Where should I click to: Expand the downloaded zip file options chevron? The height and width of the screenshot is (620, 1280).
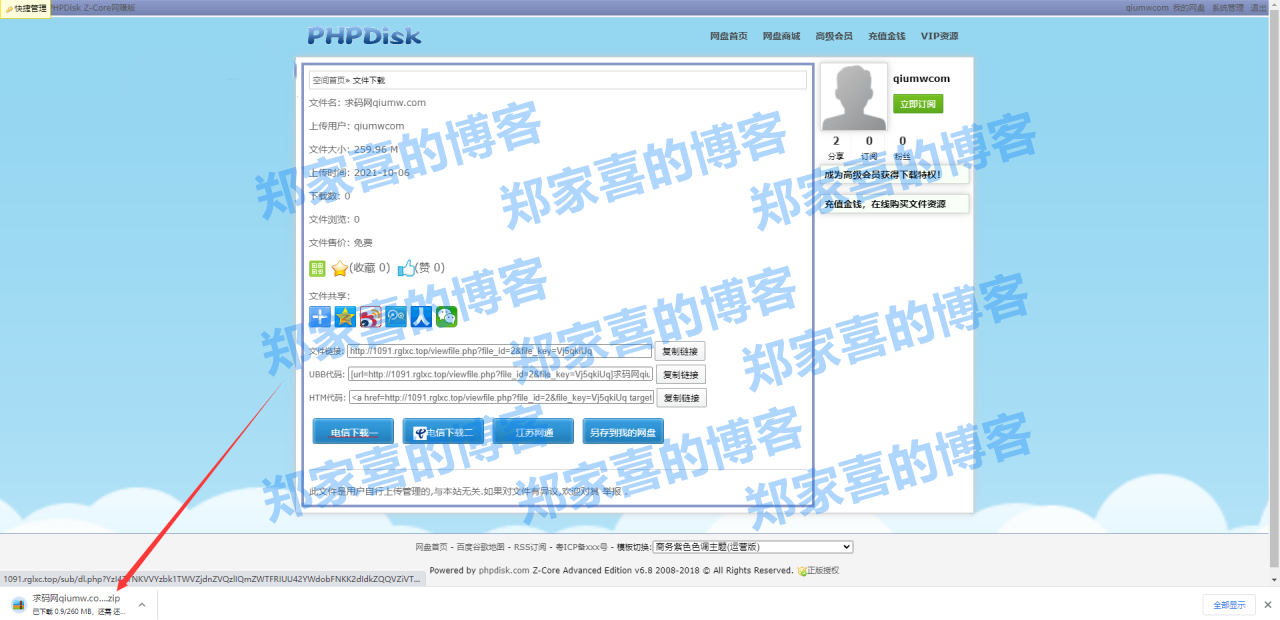(x=142, y=604)
